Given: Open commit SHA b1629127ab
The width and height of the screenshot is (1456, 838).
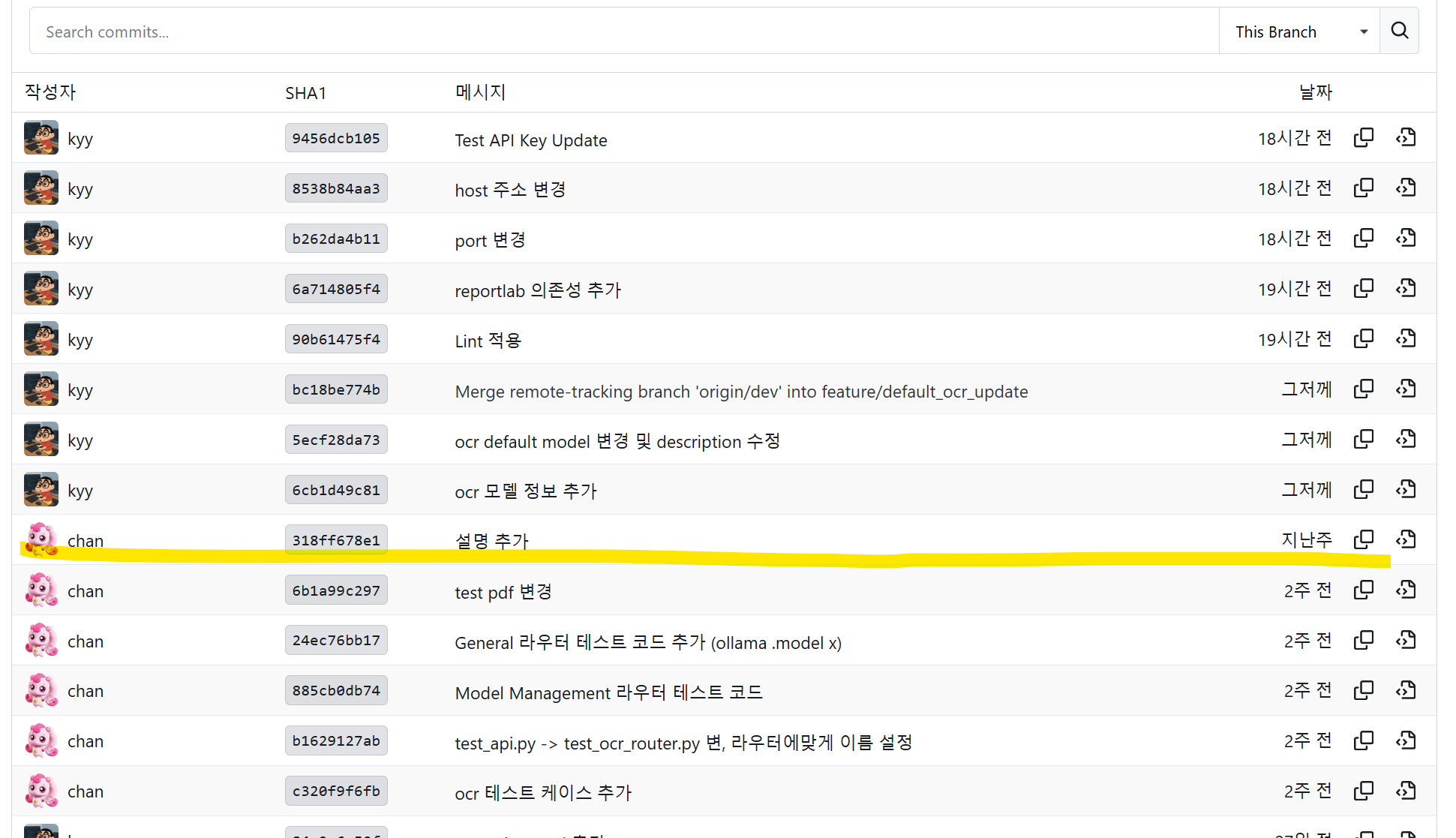Looking at the screenshot, I should pyautogui.click(x=336, y=741).
